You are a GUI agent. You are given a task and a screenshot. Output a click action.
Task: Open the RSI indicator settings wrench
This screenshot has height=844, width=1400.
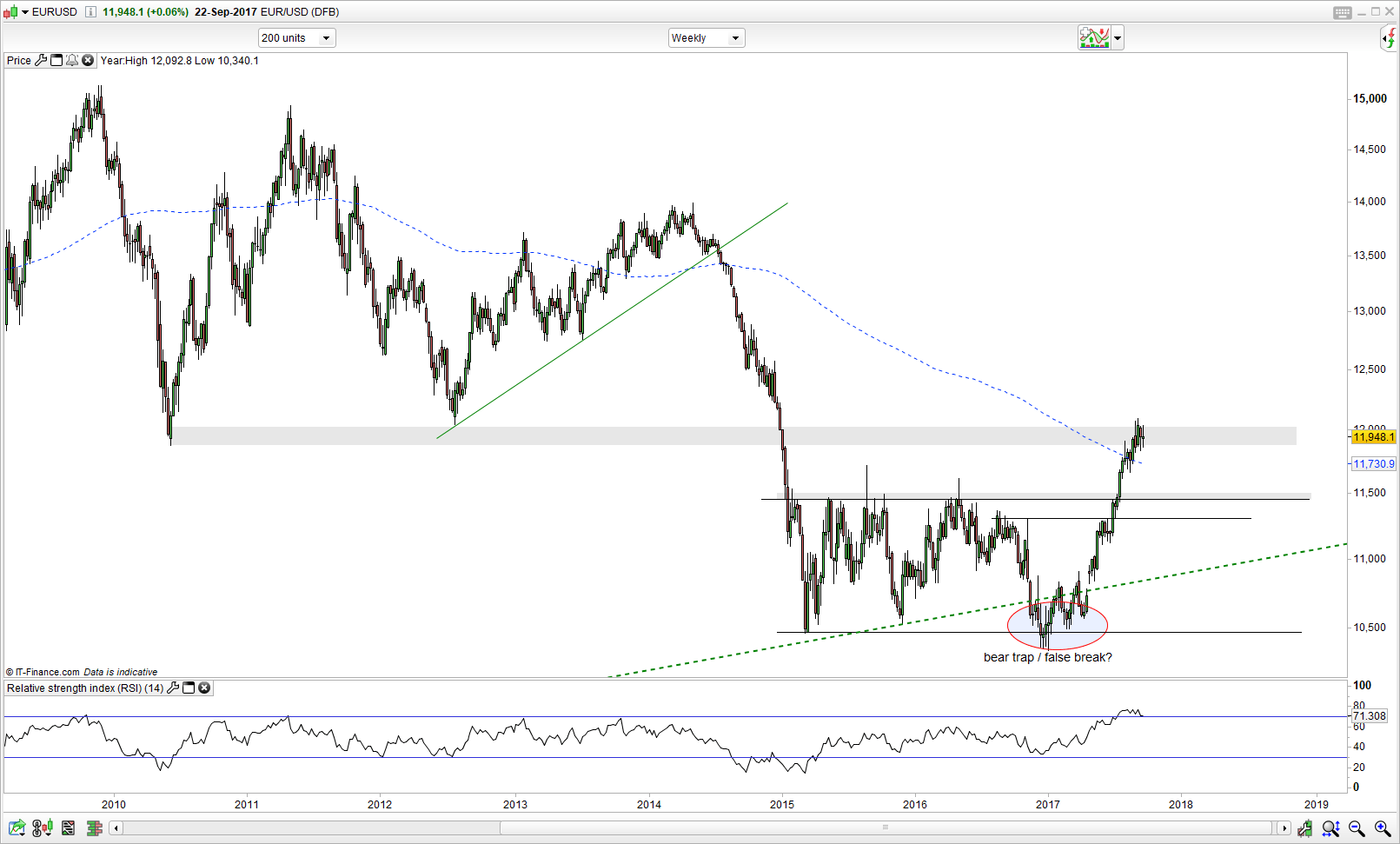coord(174,688)
